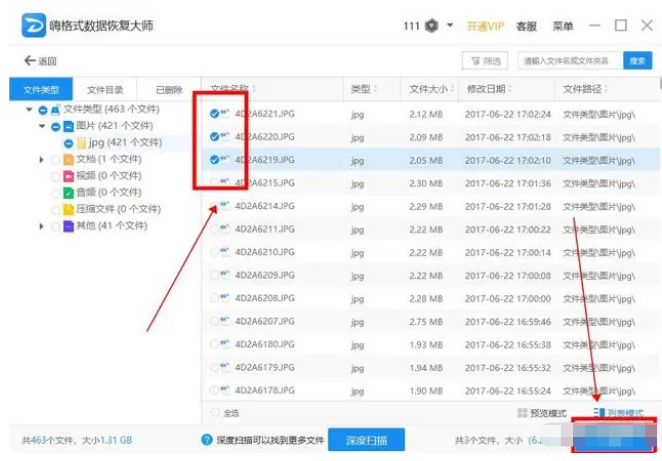Click the file list vertical scrollbar
This screenshot has height=461, width=662.
pos(660,83)
